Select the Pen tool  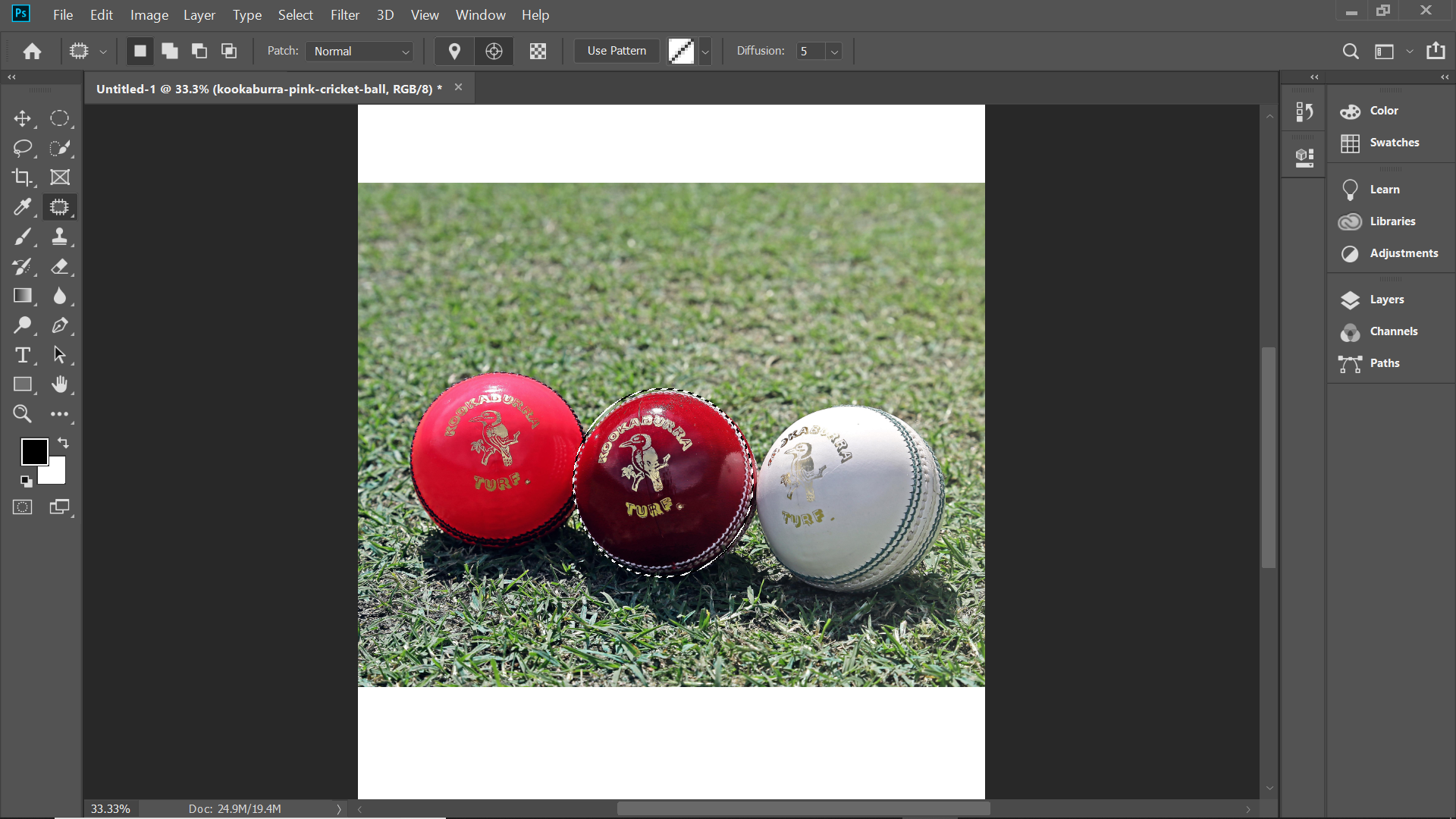click(59, 325)
